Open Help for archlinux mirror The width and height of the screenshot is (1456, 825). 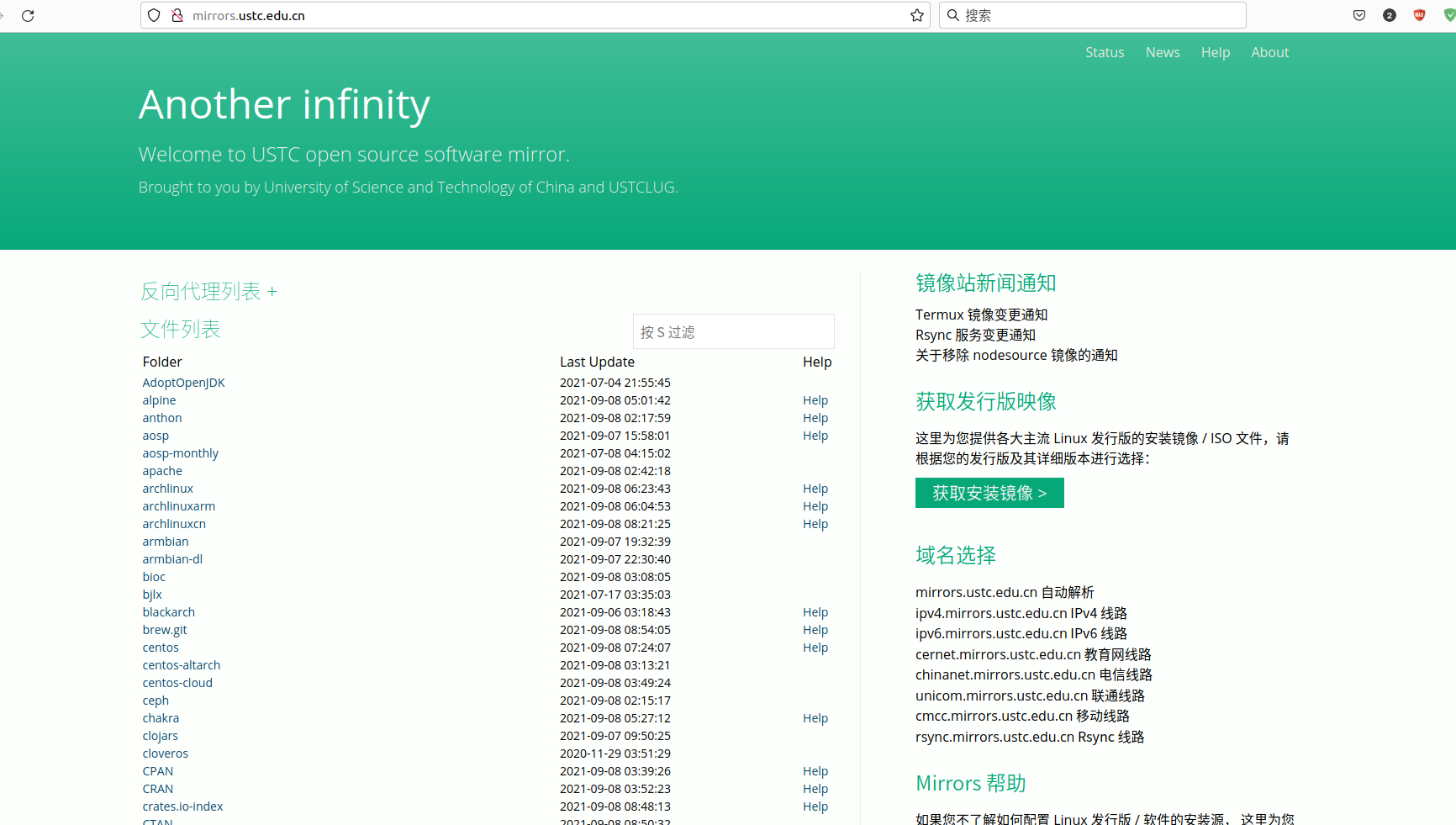(815, 489)
